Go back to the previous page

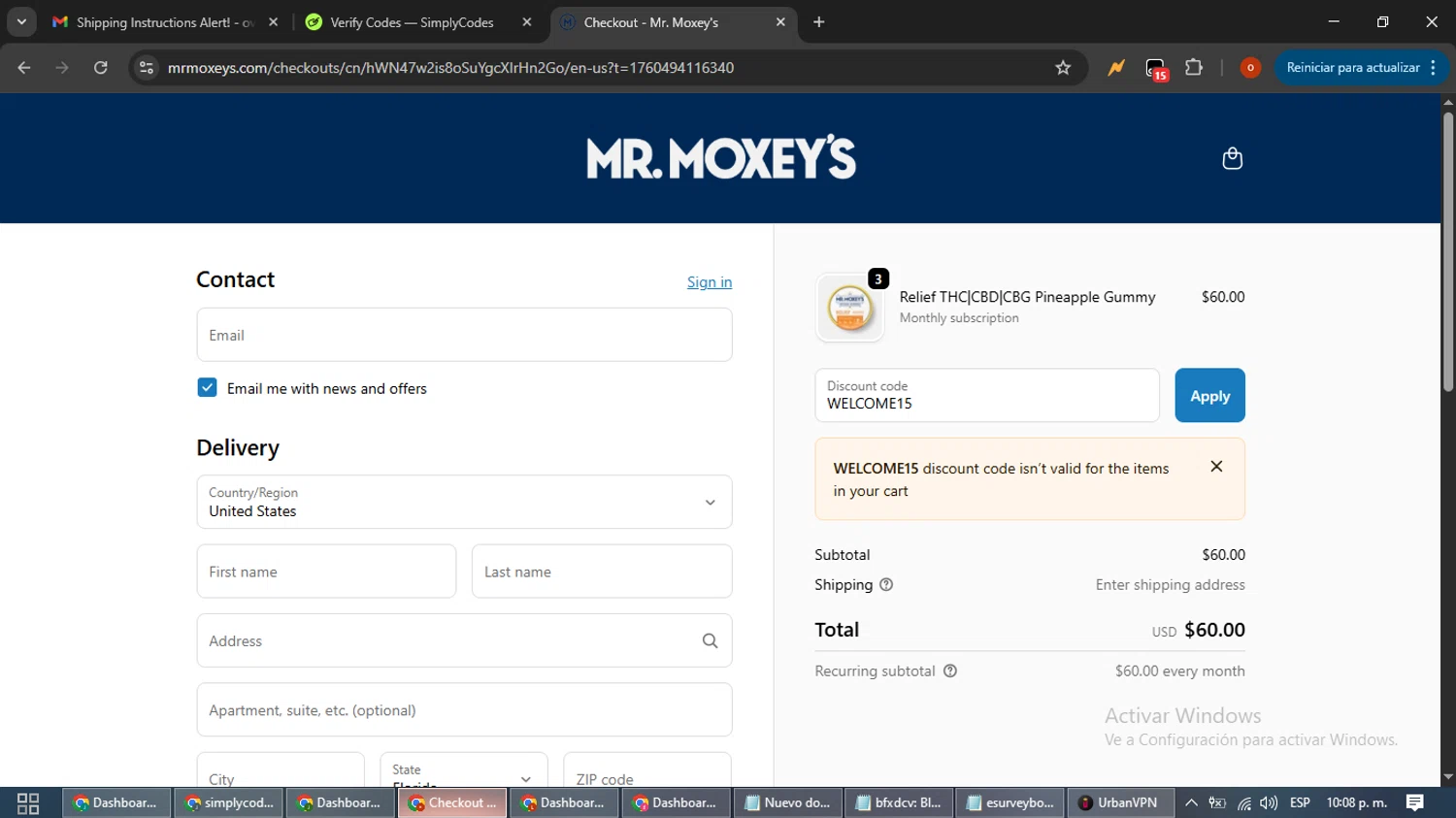click(x=24, y=67)
